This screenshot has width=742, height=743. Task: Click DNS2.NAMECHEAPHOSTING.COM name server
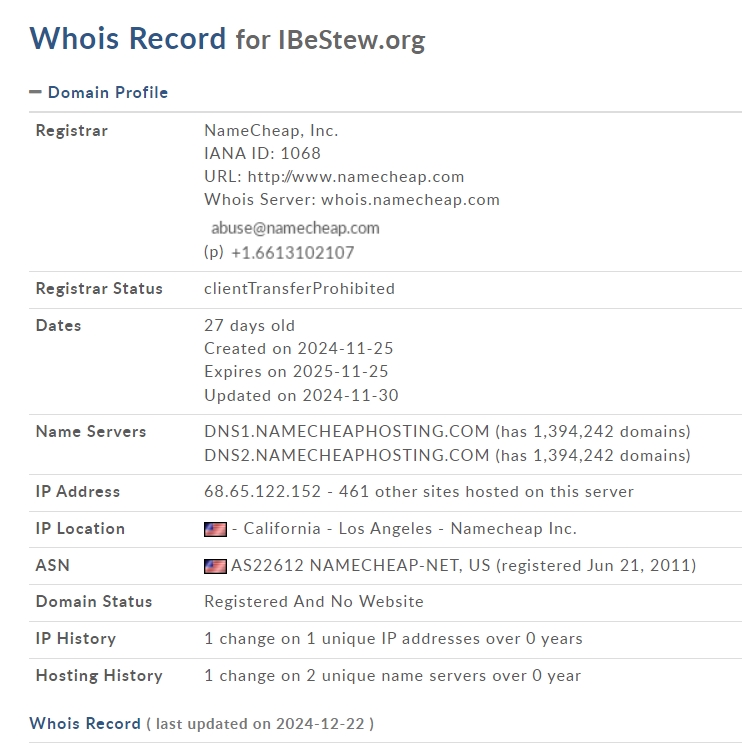tap(346, 455)
